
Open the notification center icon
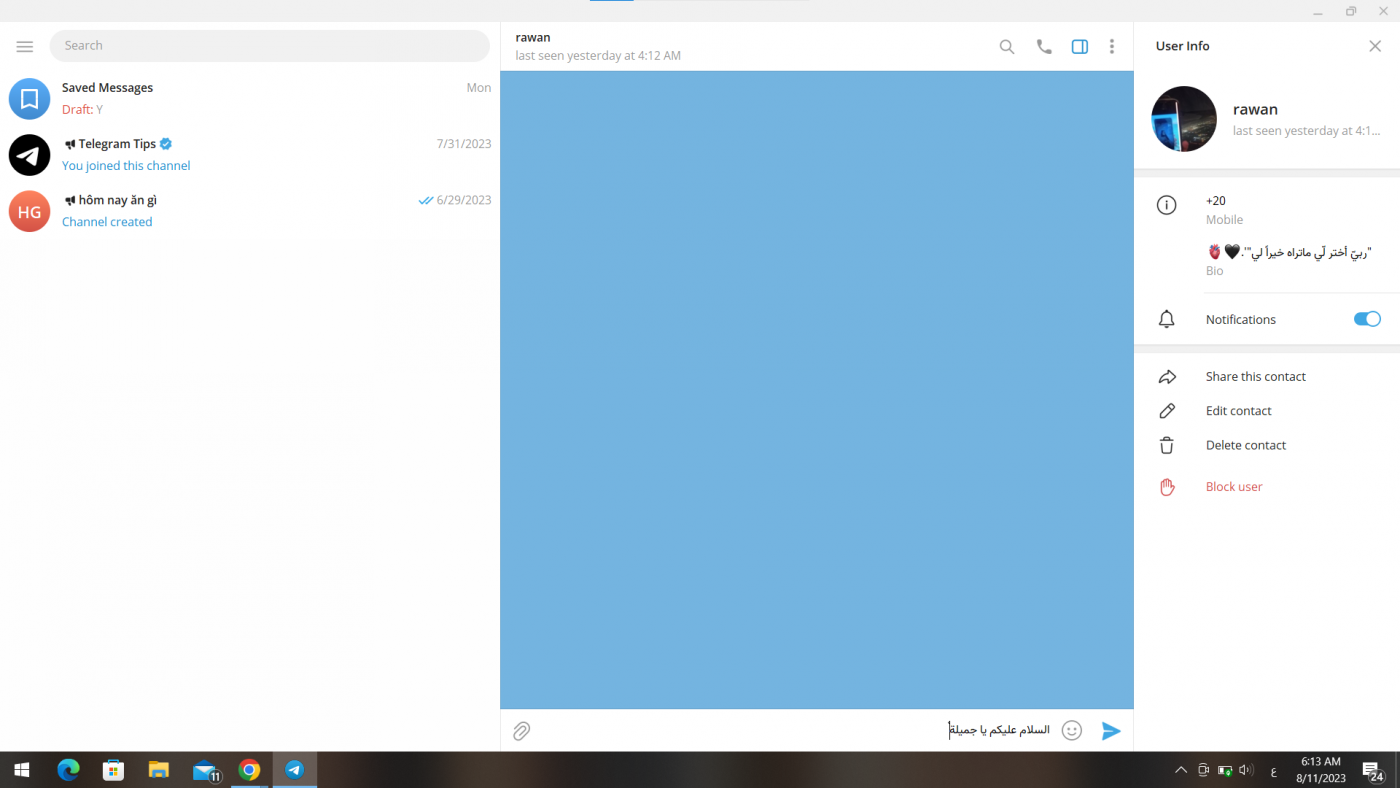[x=1373, y=771]
